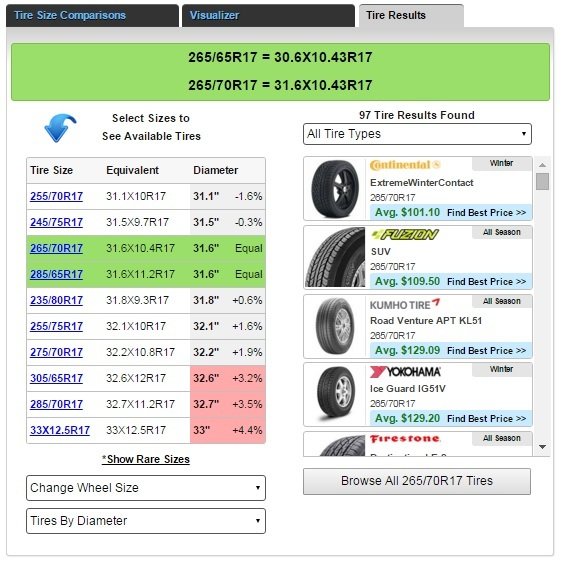This screenshot has width=562, height=566.
Task: Find best price for Fuzion SUV tire
Action: [x=486, y=282]
